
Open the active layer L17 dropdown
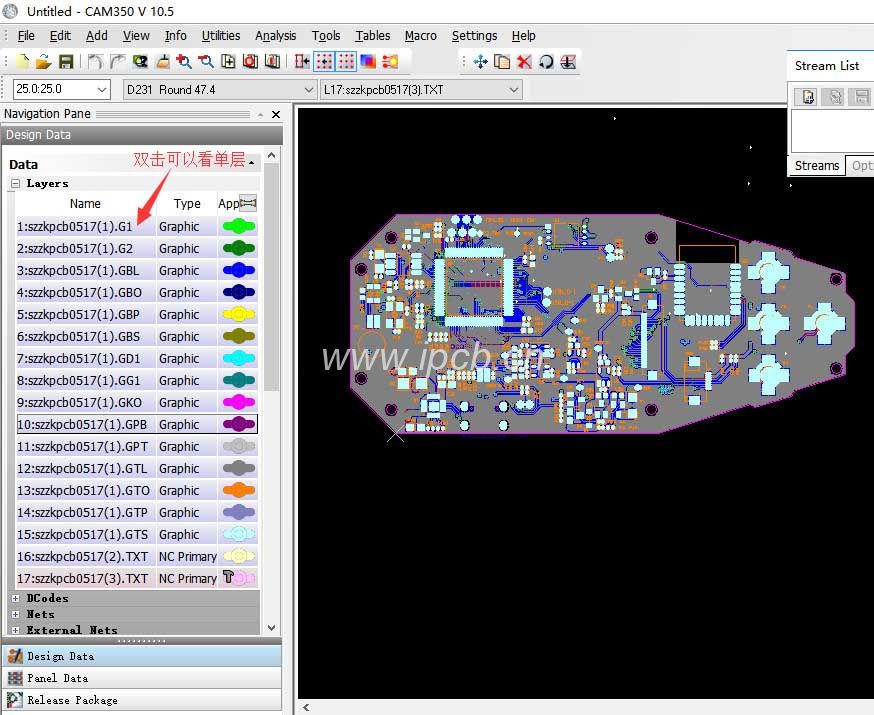[514, 90]
